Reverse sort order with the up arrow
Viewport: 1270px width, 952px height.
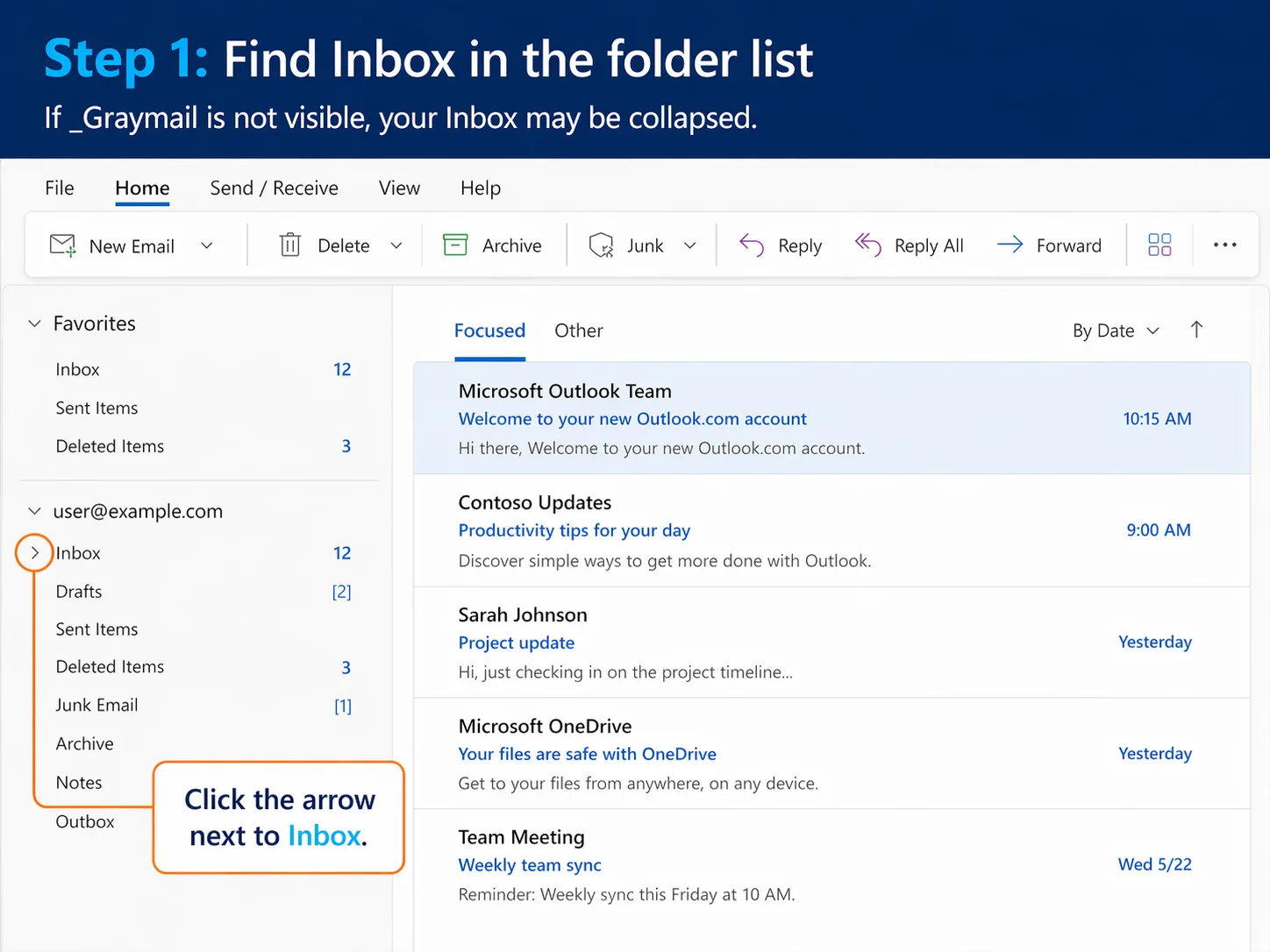[x=1196, y=330]
